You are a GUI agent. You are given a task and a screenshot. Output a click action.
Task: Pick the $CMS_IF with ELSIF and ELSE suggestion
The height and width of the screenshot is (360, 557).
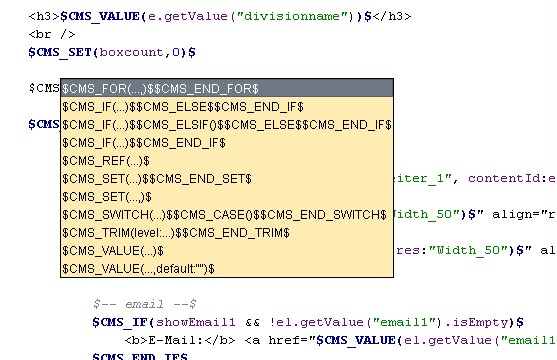point(227,125)
